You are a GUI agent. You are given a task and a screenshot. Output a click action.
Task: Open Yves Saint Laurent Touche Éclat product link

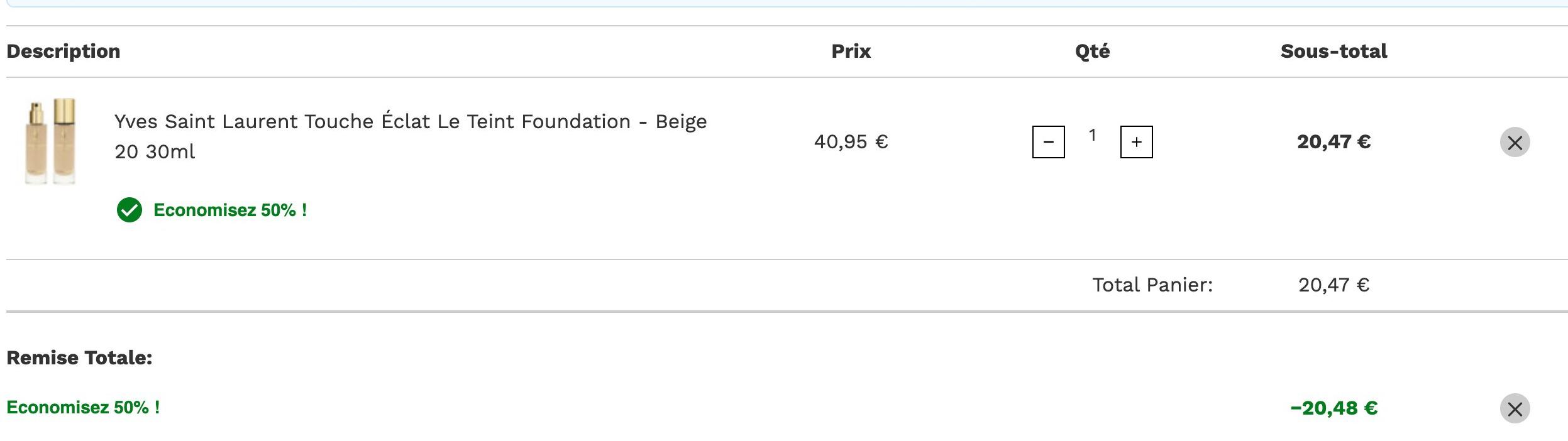pyautogui.click(x=411, y=136)
